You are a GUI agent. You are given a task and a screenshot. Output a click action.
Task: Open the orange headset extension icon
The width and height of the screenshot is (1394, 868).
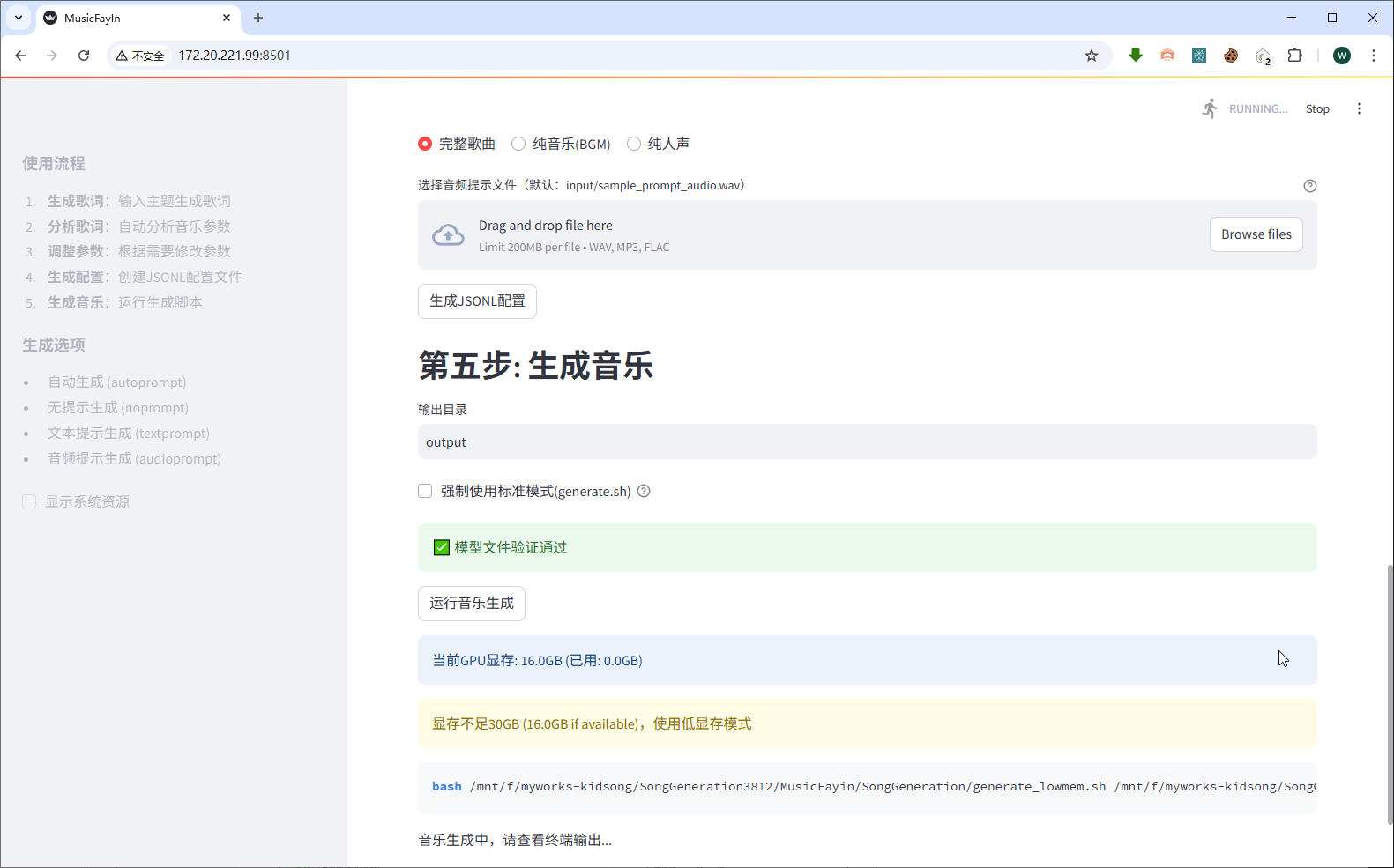(x=1167, y=56)
